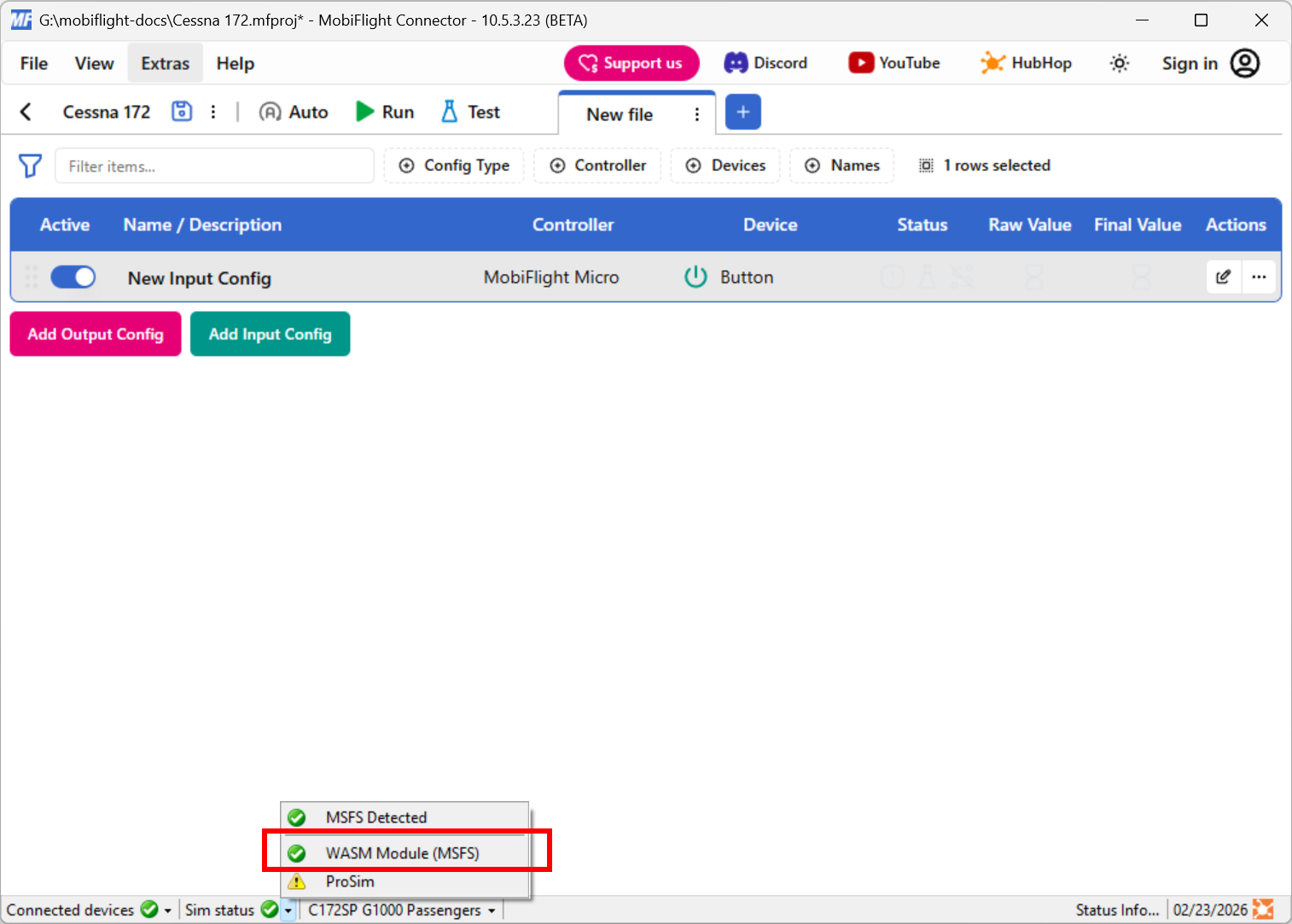Viewport: 1292px width, 924px height.
Task: Click the Add Input Config button
Action: (x=270, y=334)
